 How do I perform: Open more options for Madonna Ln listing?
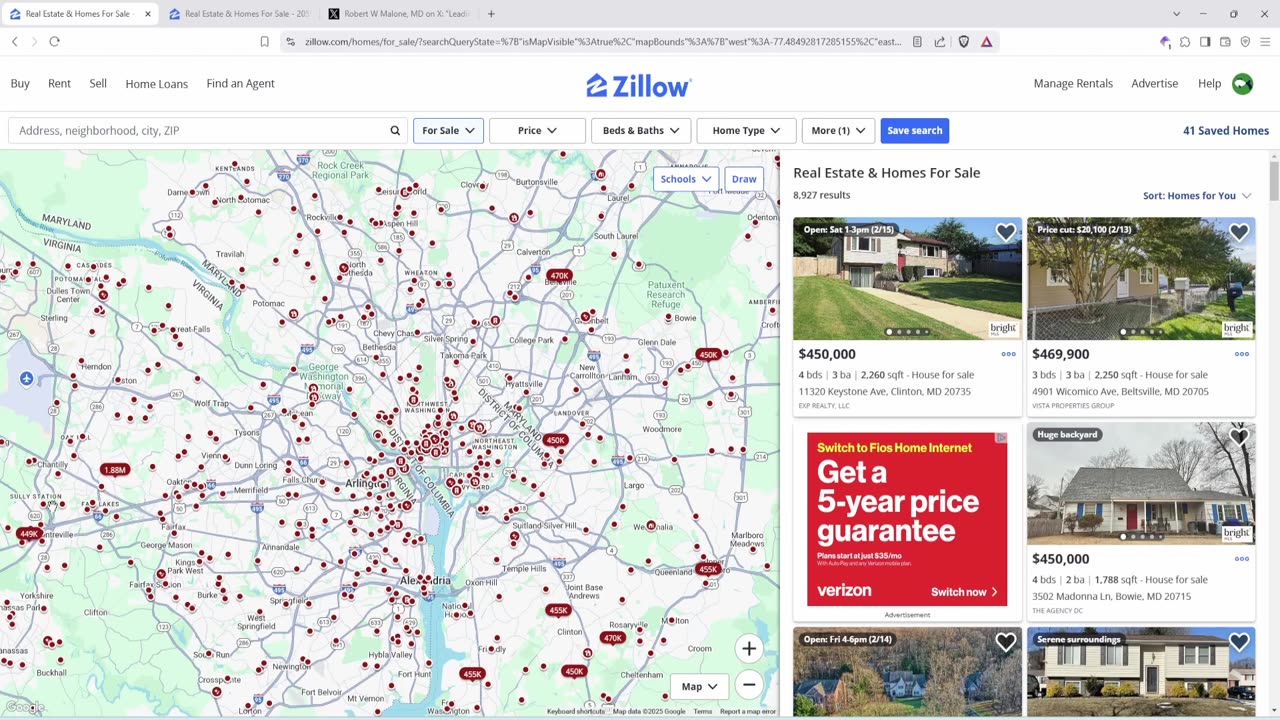point(1241,559)
